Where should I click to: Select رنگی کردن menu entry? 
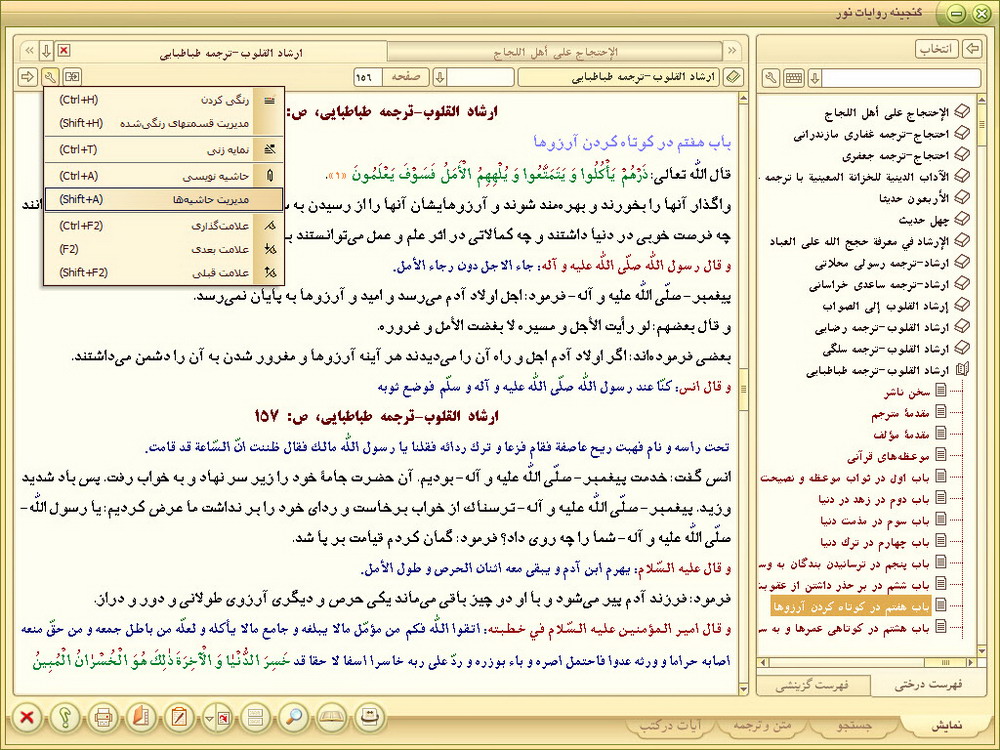pos(164,100)
